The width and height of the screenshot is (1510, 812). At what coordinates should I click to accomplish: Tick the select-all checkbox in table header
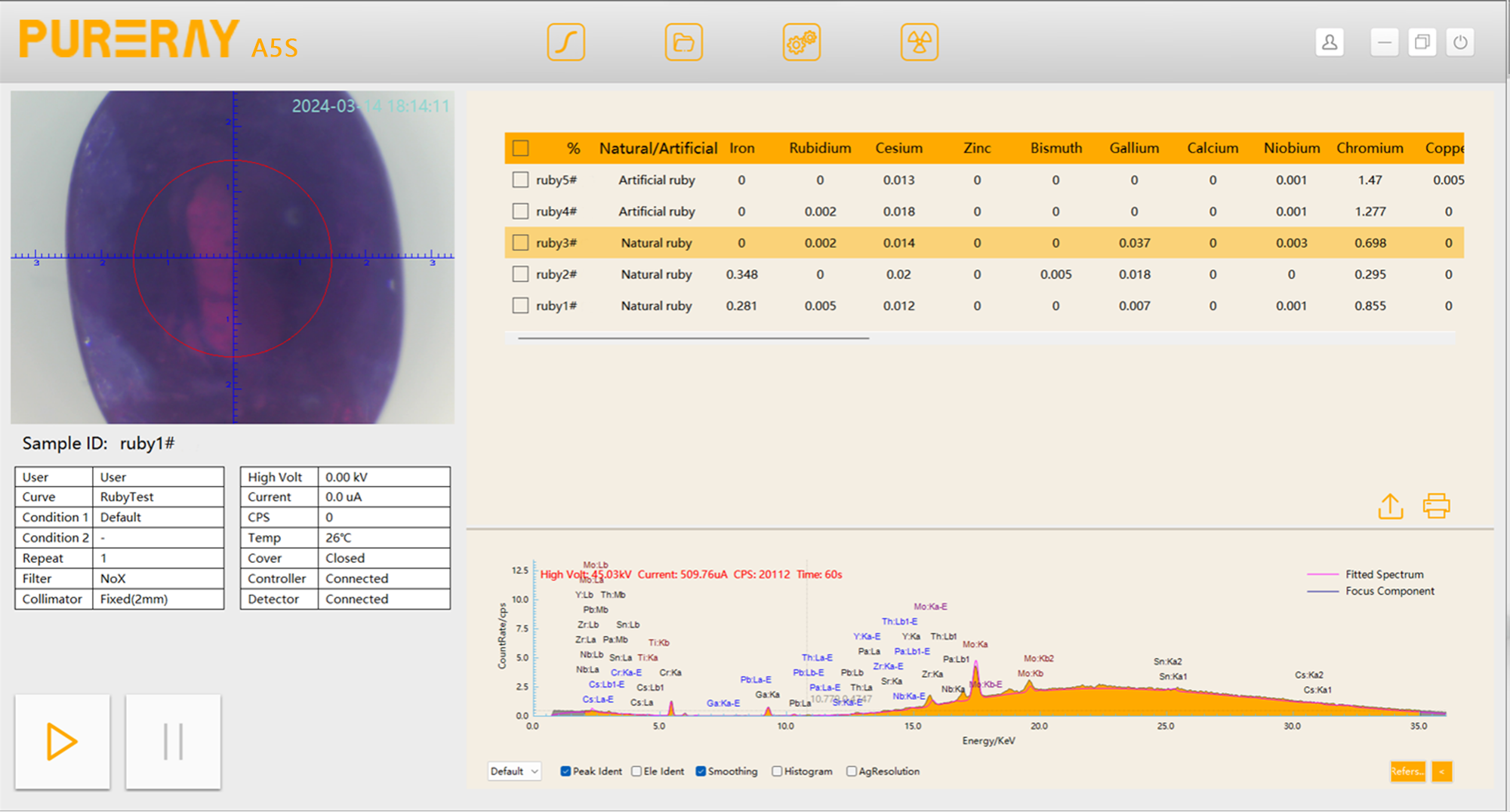coord(520,148)
